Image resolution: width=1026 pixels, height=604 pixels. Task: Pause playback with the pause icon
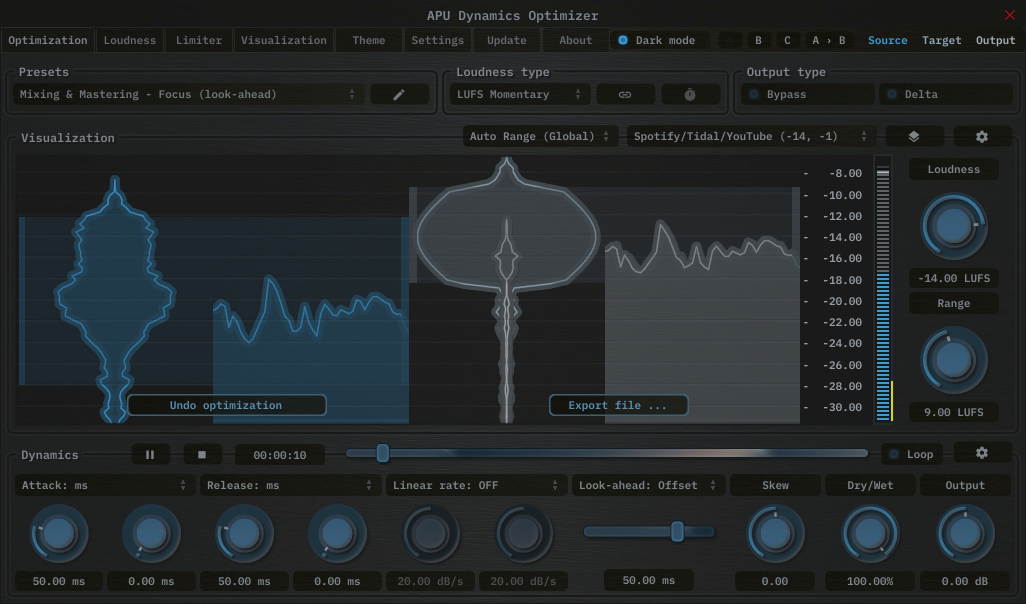(x=150, y=453)
